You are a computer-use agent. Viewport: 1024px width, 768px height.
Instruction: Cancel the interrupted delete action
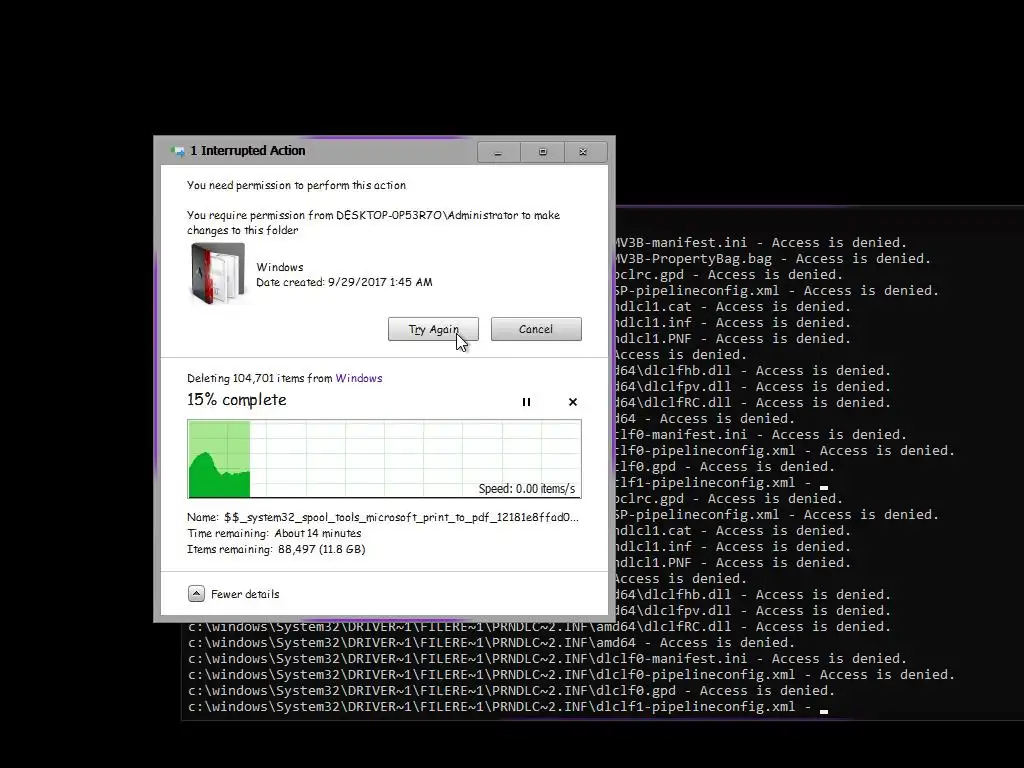536,329
